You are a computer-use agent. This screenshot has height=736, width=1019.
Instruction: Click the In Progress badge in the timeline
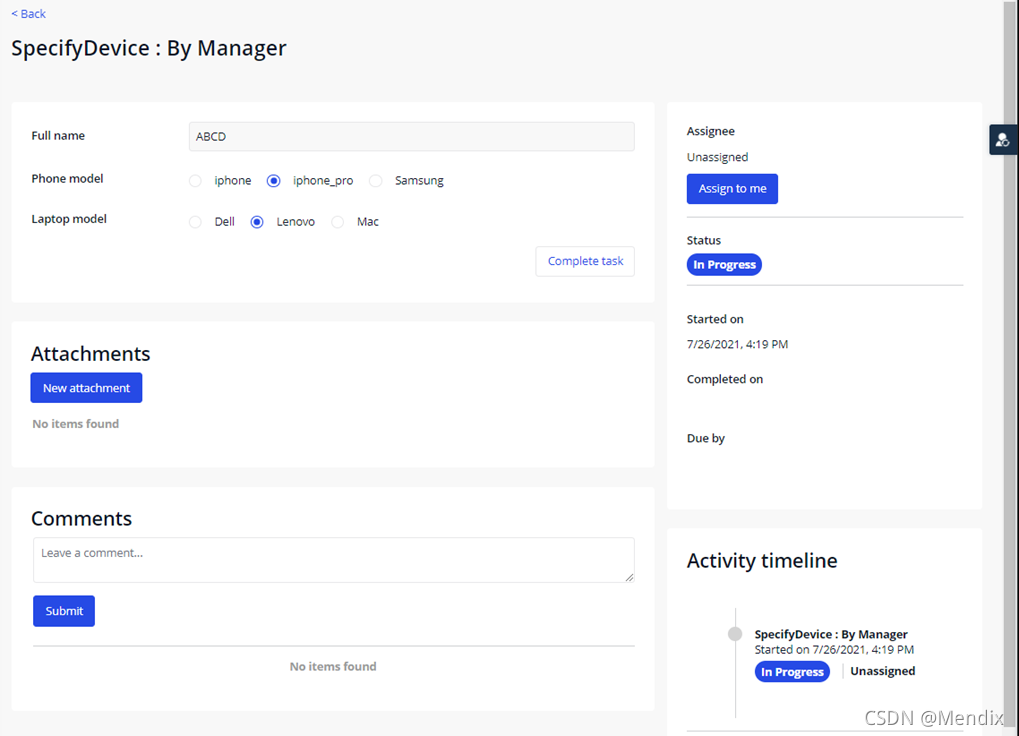coord(791,671)
